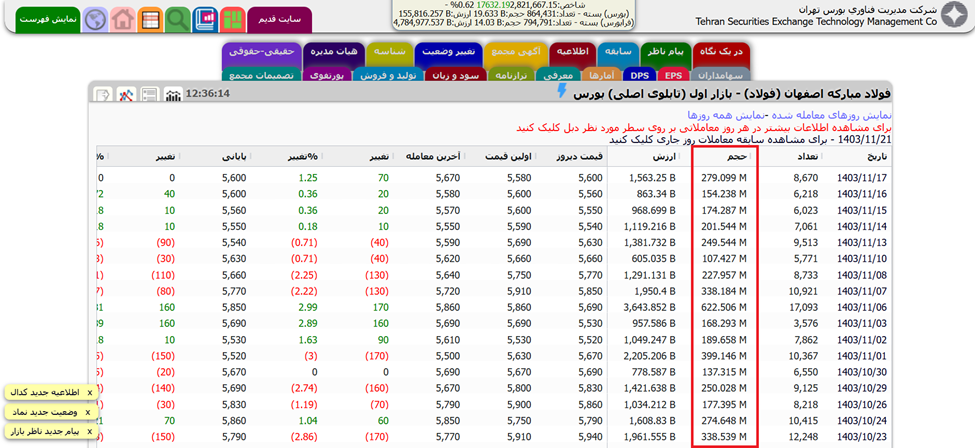Dismiss the وضعیت جدید نماد notification

pyautogui.click(x=88, y=412)
